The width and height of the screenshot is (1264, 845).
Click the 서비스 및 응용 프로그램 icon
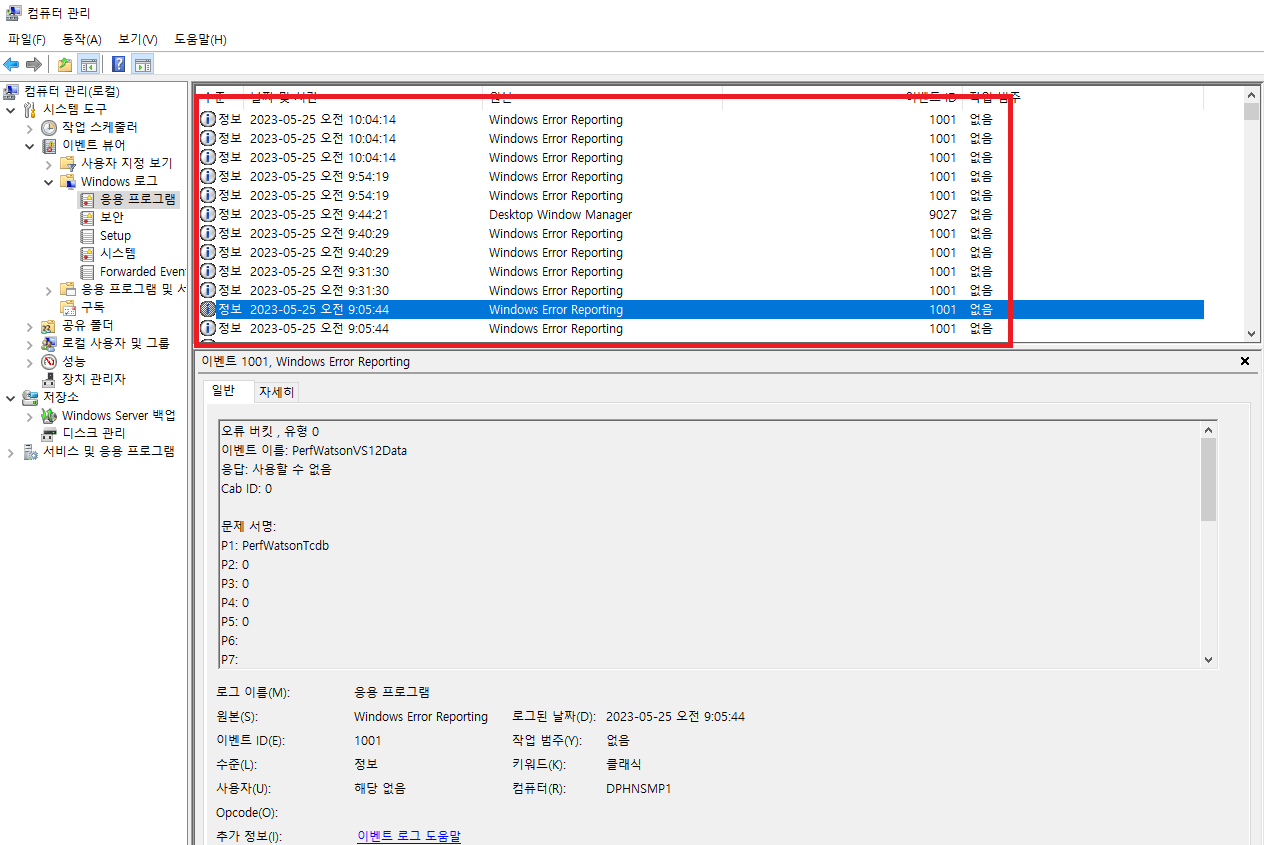click(30, 451)
